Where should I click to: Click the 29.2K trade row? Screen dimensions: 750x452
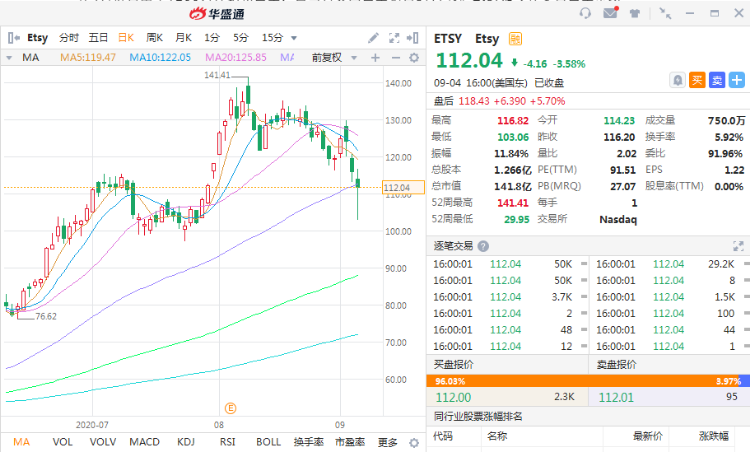pyautogui.click(x=670, y=265)
